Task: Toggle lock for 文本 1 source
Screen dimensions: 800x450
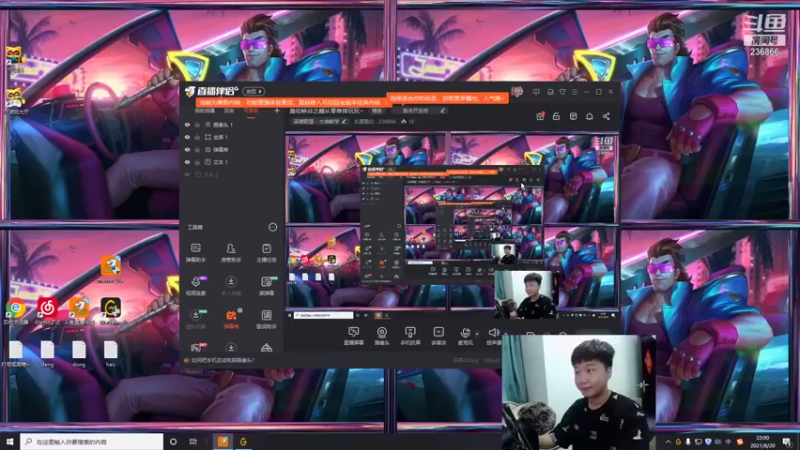Action: 197,162
